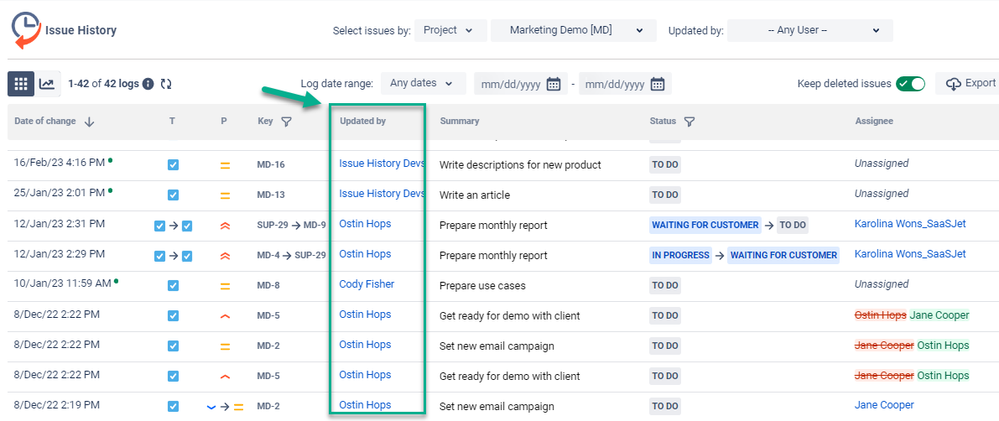
Task: Click Date of change column header
Action: (45, 121)
